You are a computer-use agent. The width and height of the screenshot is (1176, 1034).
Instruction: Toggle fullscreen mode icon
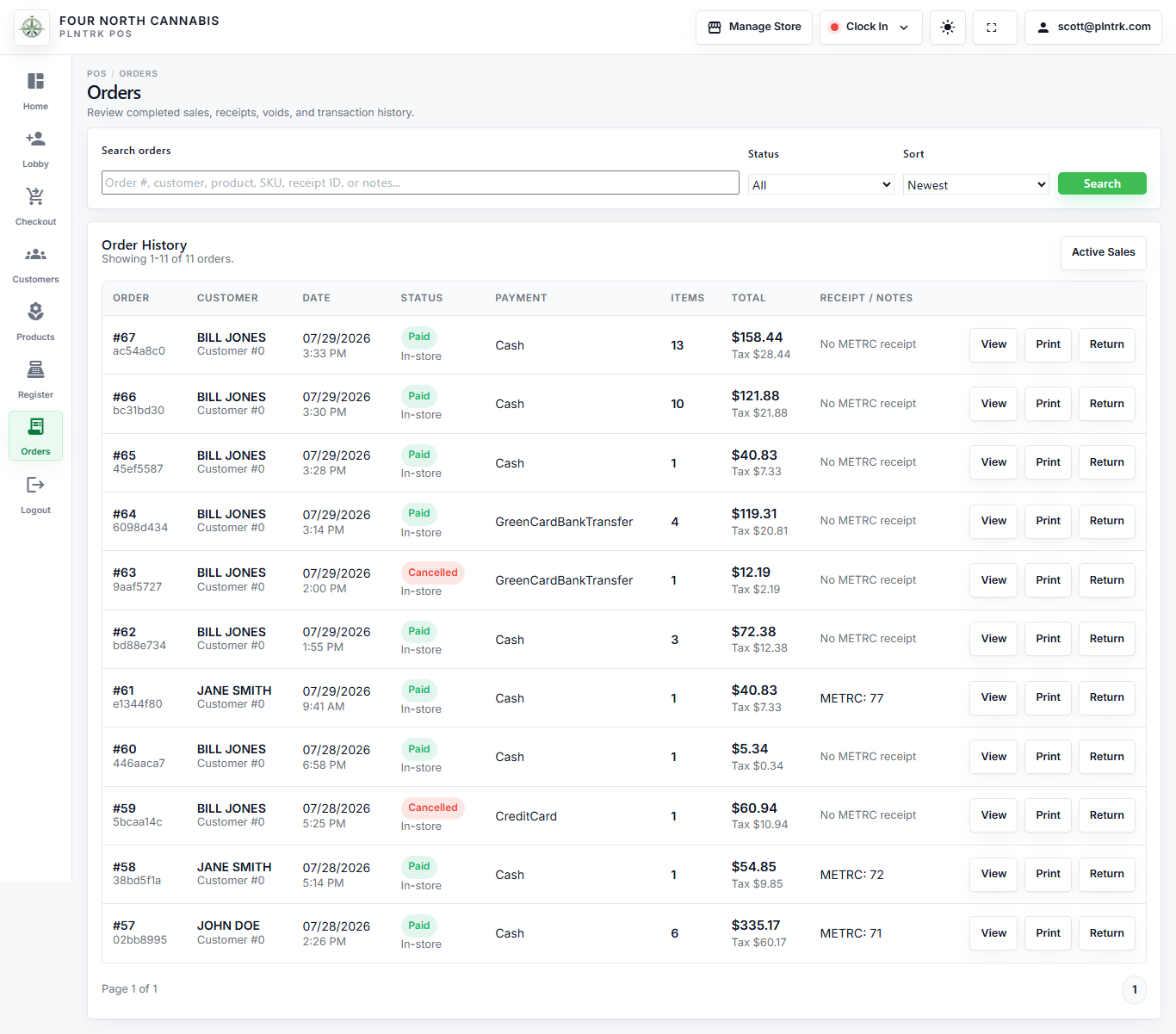(x=992, y=28)
